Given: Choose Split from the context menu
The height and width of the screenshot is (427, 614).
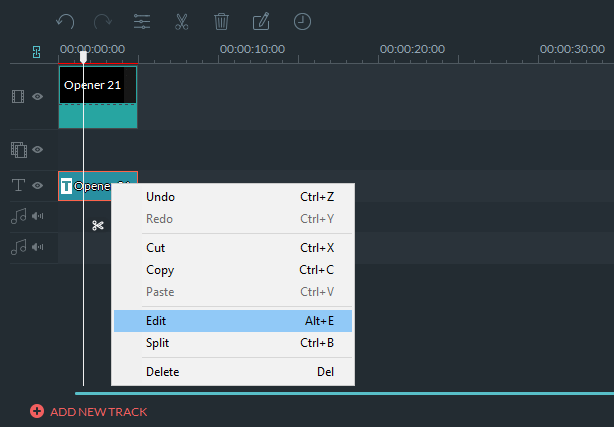Looking at the screenshot, I should pyautogui.click(x=233, y=343).
